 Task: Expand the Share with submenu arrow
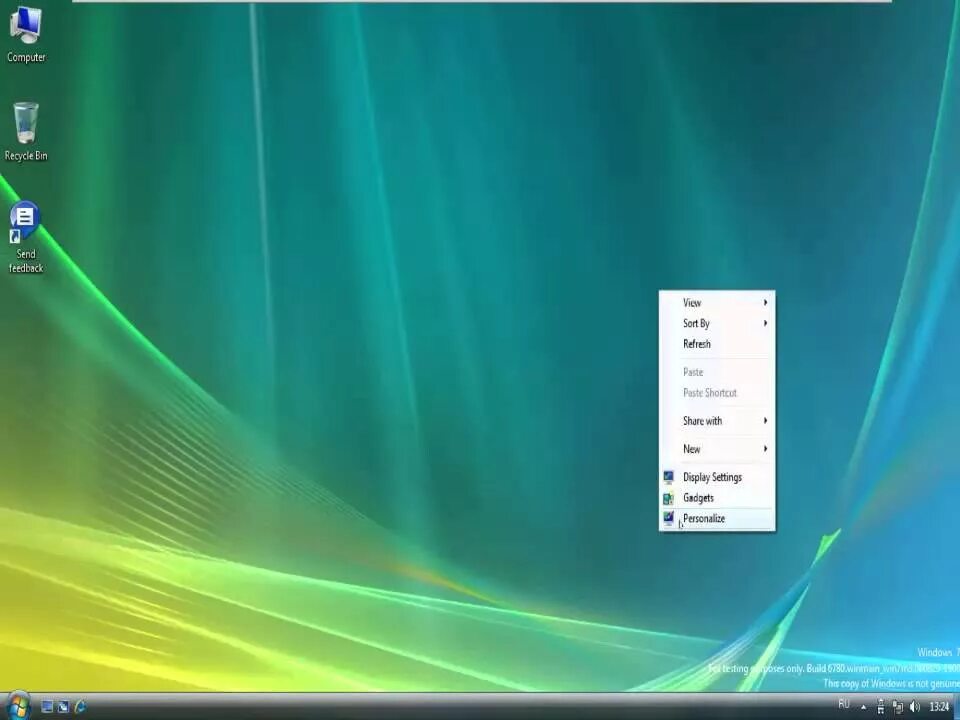tap(765, 421)
